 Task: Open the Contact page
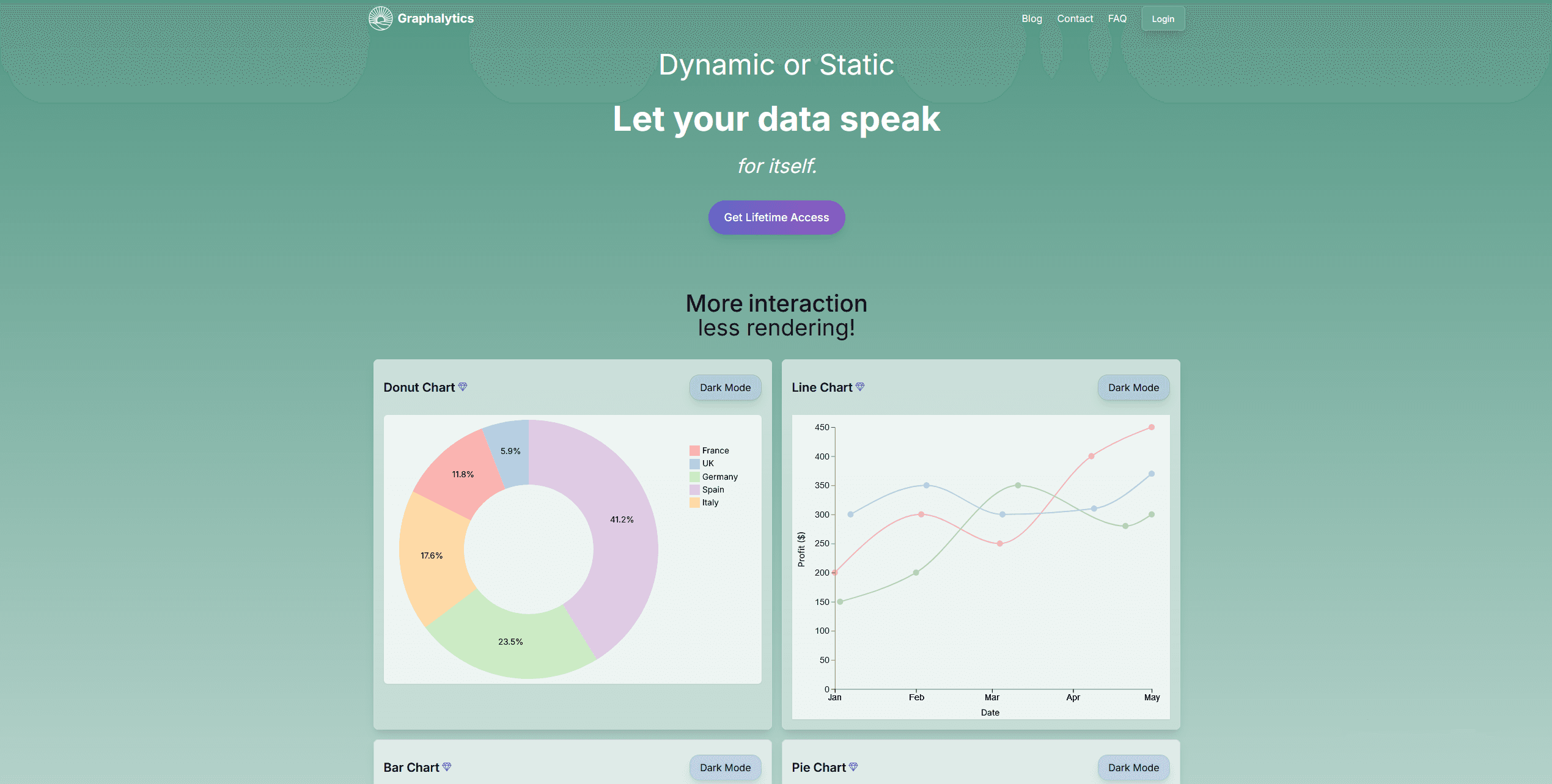click(1075, 18)
